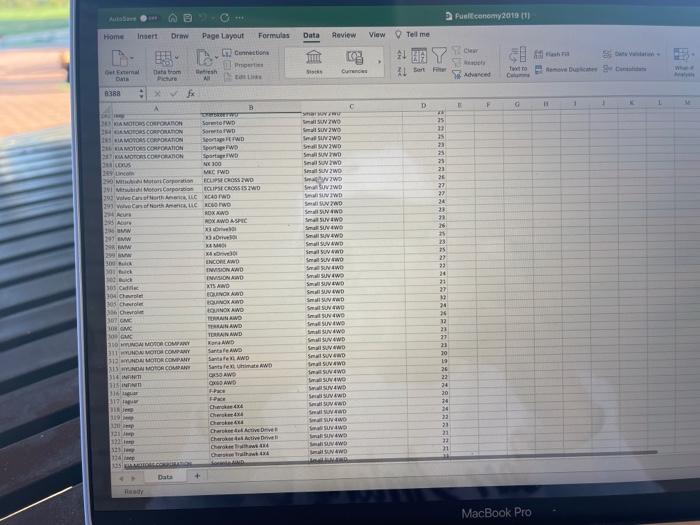The height and width of the screenshot is (525, 700).
Task: Expand the Data from Picture dropdown arrow
Action: 177,58
